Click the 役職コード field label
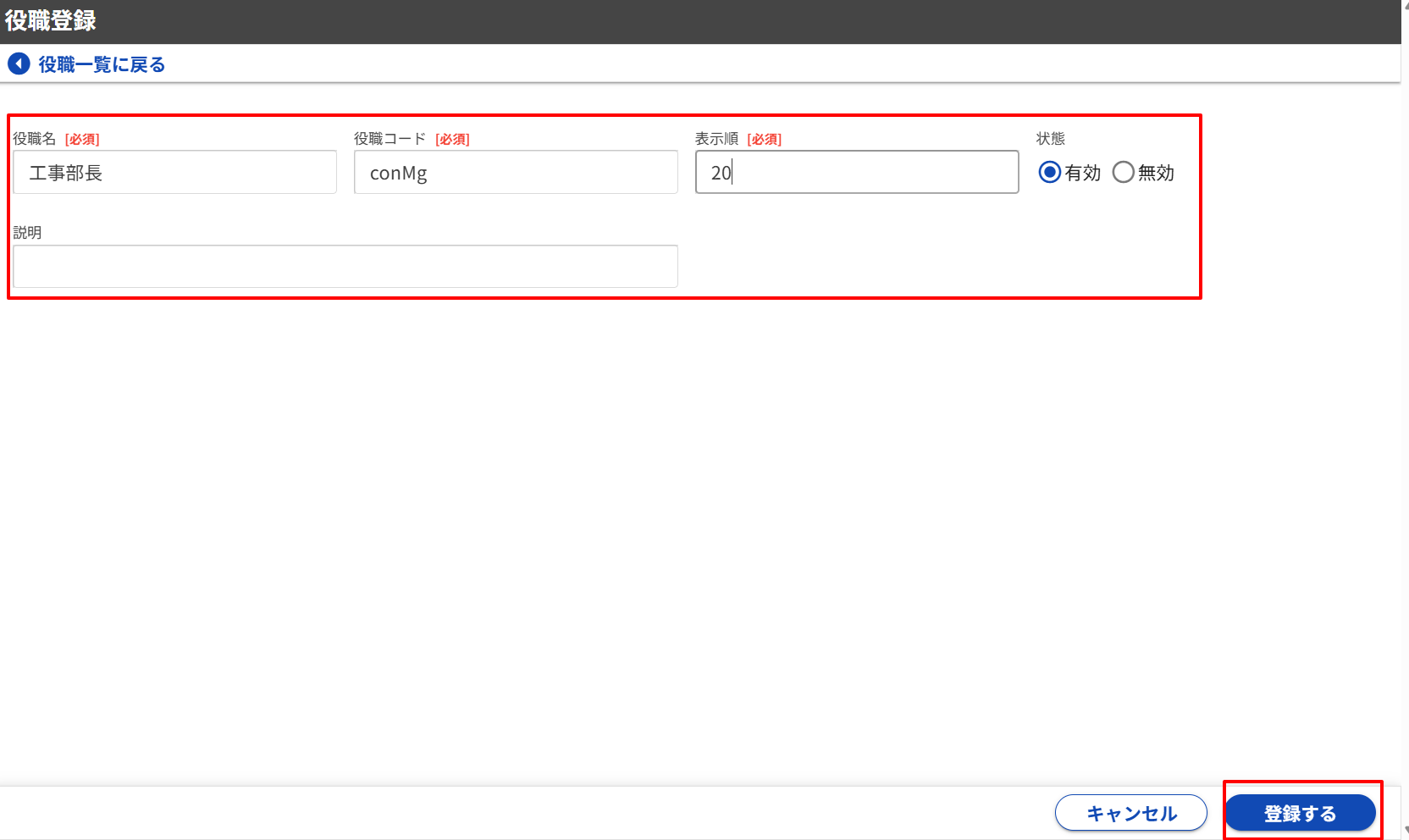This screenshot has width=1409, height=840. point(390,139)
